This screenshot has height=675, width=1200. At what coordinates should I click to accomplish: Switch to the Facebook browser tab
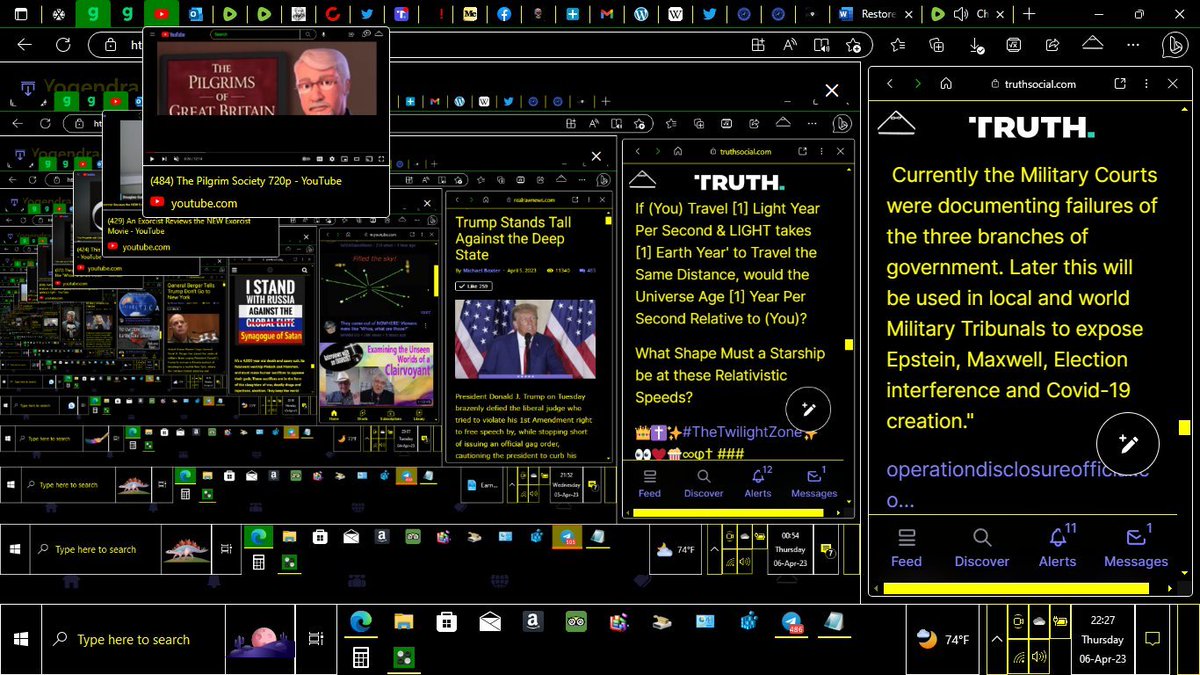pyautogui.click(x=503, y=14)
